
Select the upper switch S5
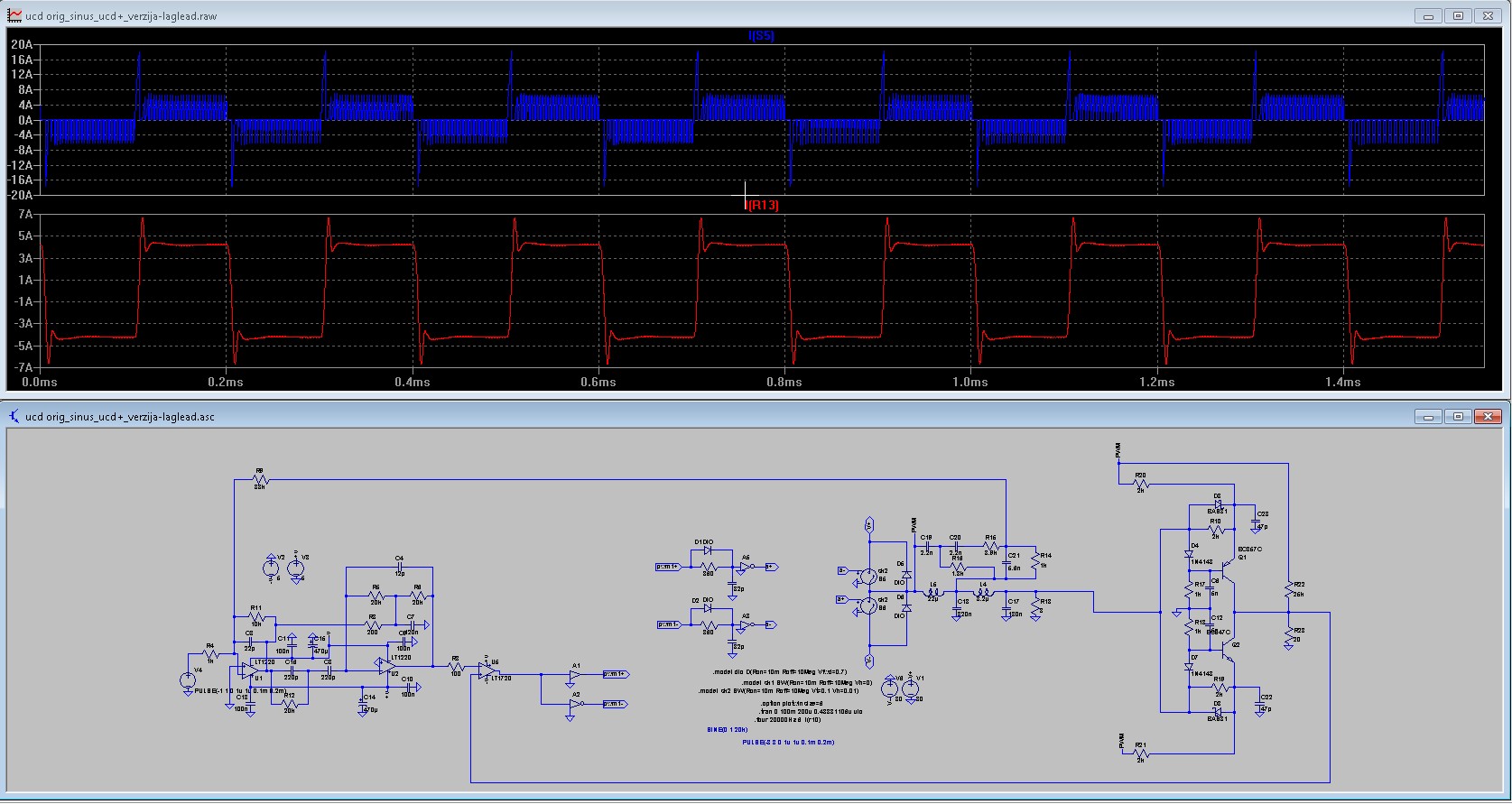870,575
